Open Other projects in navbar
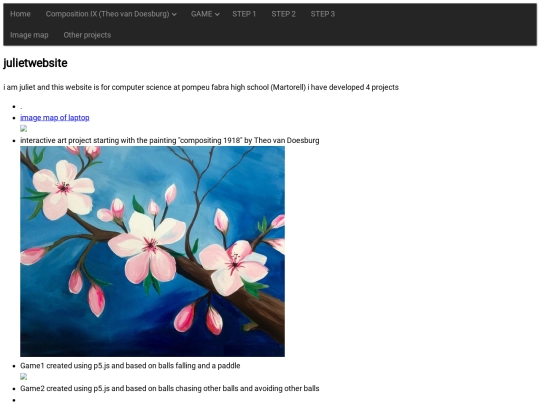The image size is (540, 405). [87, 35]
